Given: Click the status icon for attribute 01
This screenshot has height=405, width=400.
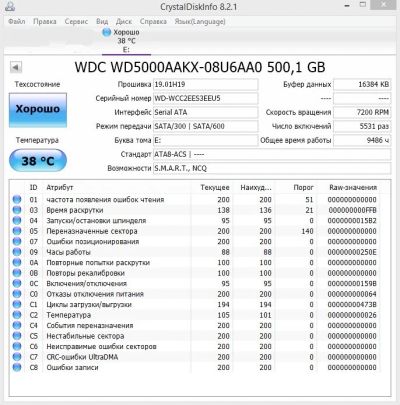Looking at the screenshot, I should 17,199.
